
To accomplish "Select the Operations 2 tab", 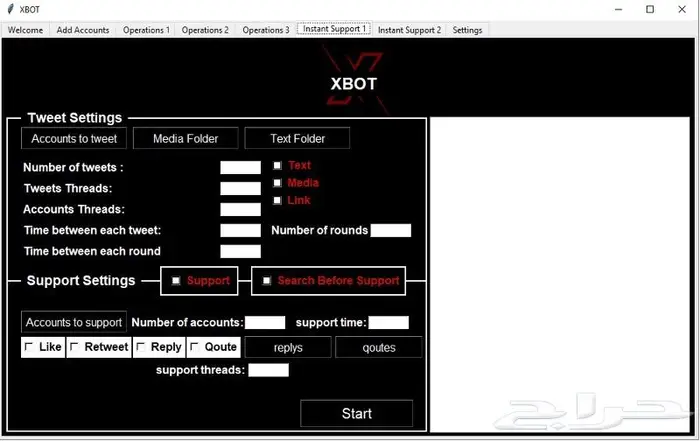I will [x=205, y=30].
